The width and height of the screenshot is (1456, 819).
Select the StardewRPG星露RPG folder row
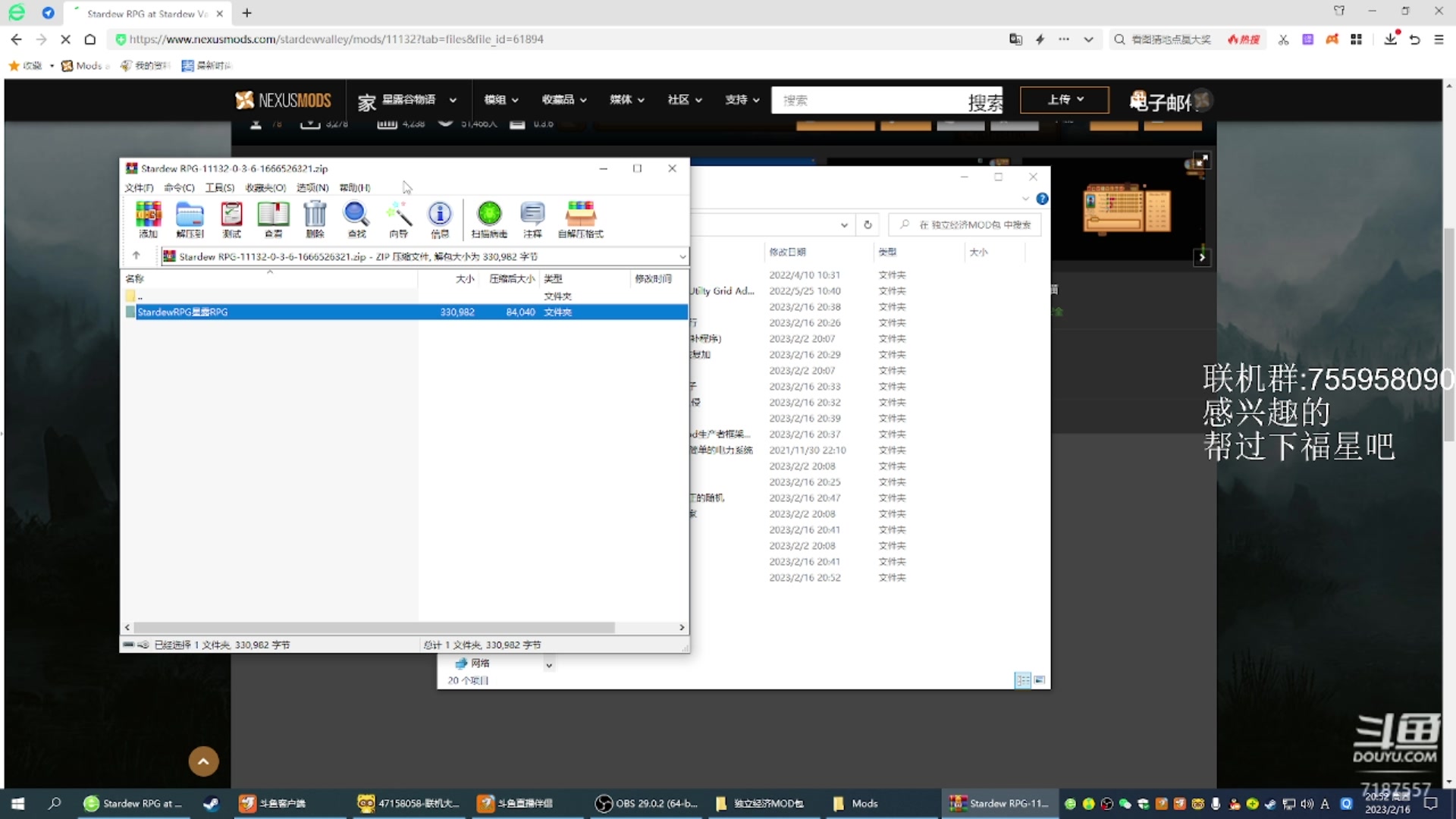tap(406, 312)
